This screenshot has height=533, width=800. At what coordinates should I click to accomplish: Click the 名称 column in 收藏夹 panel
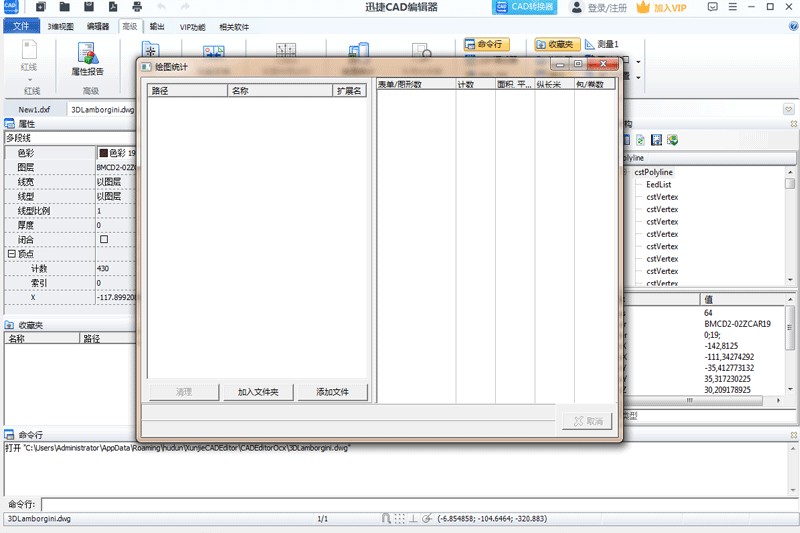tap(42, 338)
